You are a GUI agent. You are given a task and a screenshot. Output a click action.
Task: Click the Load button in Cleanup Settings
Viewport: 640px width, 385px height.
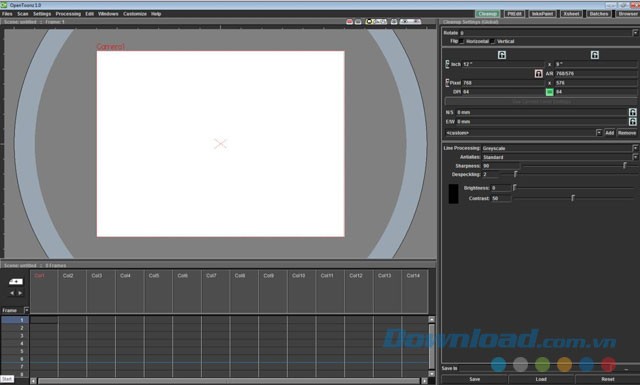pyautogui.click(x=541, y=379)
